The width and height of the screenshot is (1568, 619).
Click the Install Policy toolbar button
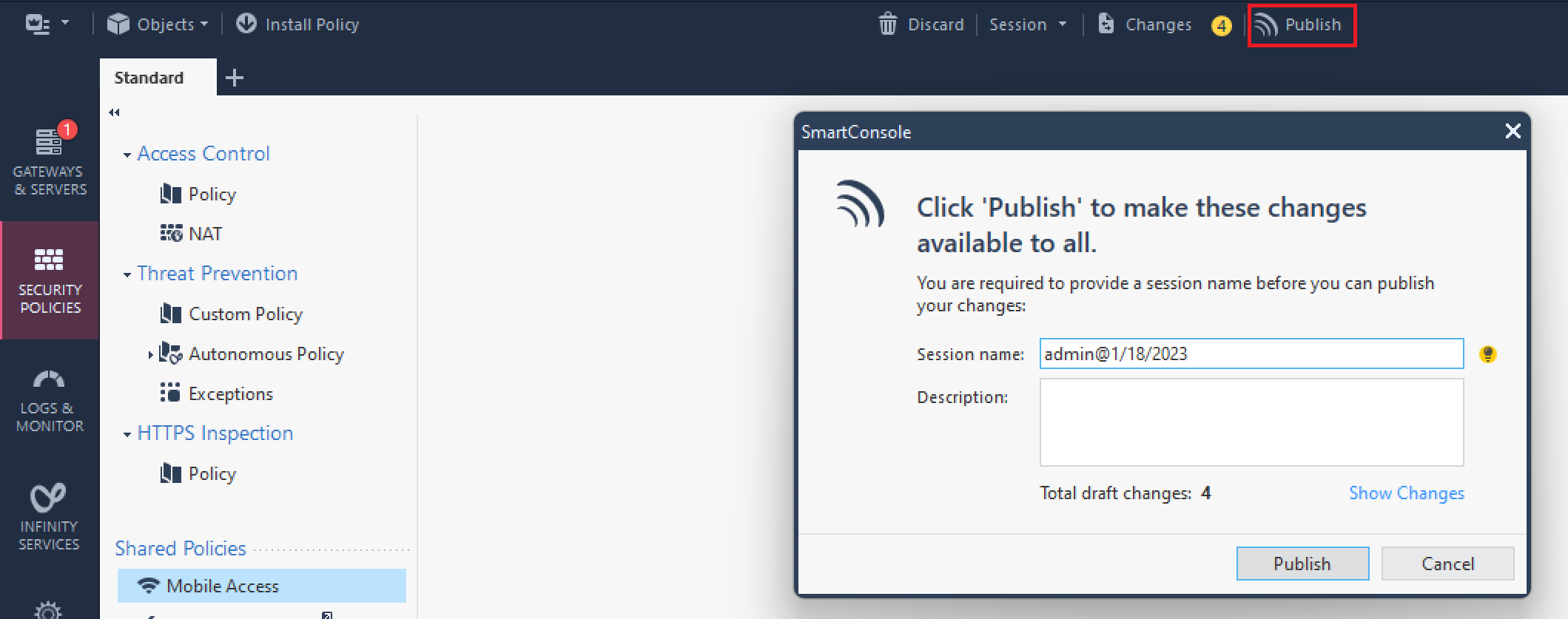pos(297,24)
